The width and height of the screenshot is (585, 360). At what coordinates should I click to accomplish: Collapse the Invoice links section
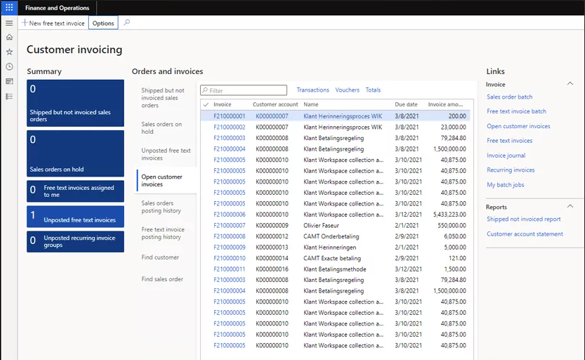pos(570,84)
